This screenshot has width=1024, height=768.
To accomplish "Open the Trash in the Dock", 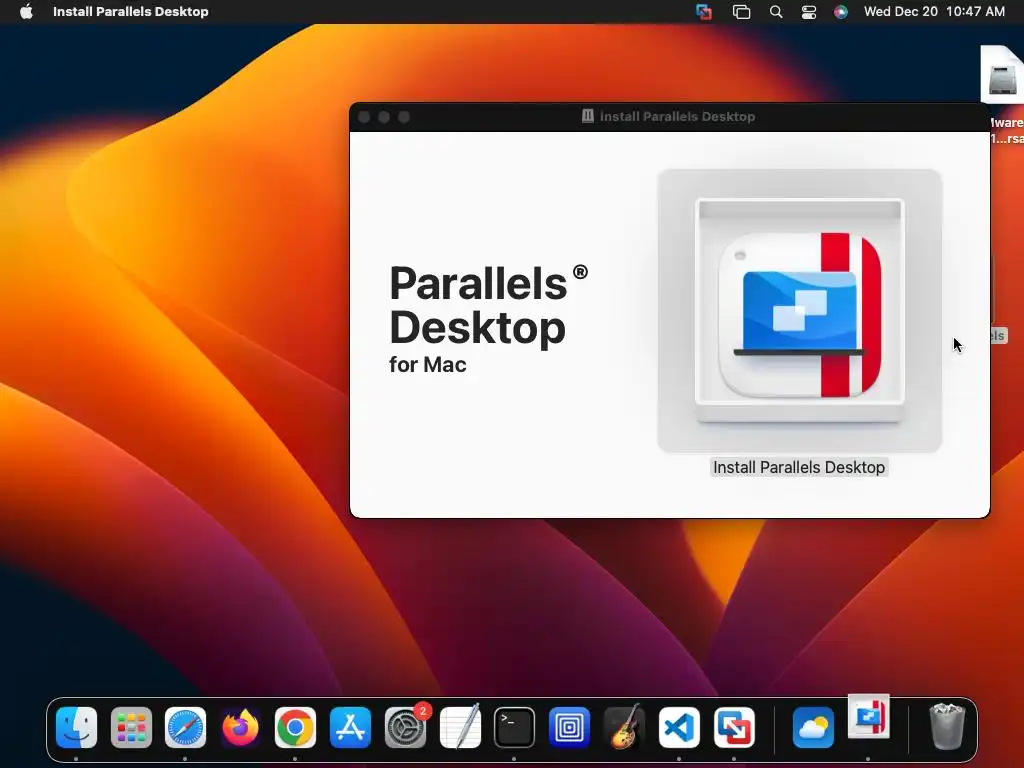I will (x=947, y=726).
